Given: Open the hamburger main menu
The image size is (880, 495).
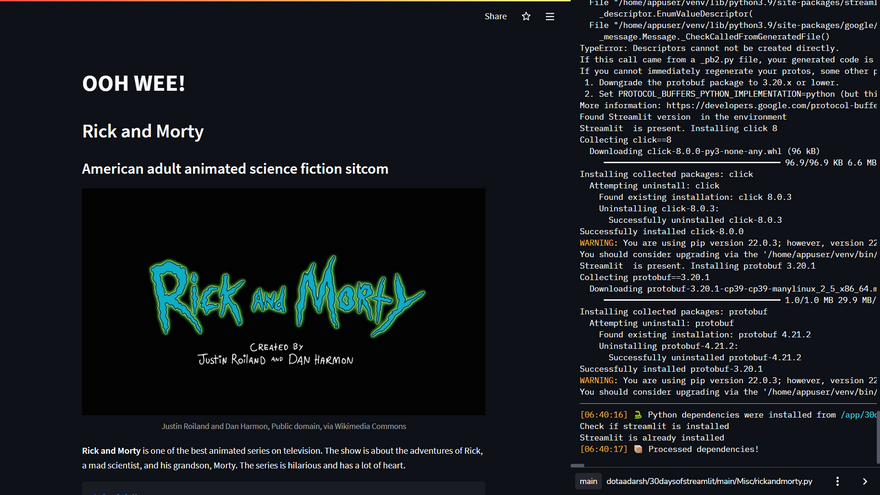Looking at the screenshot, I should (x=550, y=16).
